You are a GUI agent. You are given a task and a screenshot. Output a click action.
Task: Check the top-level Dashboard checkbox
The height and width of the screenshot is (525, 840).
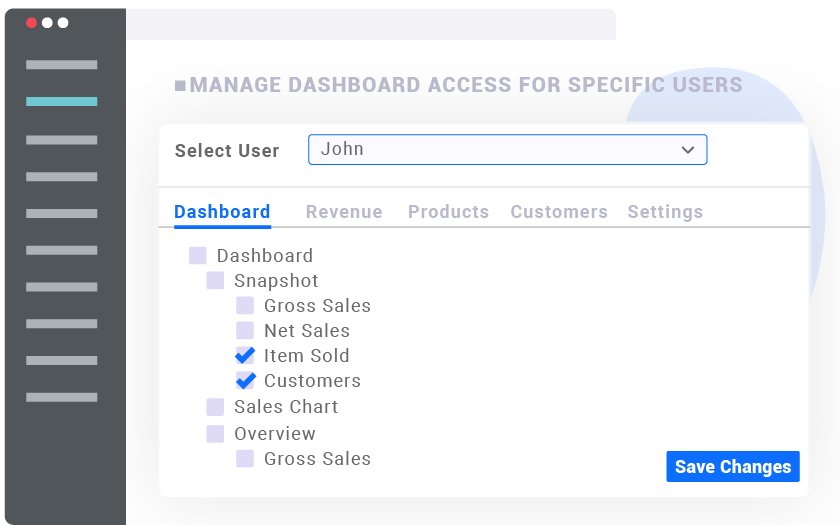click(198, 256)
